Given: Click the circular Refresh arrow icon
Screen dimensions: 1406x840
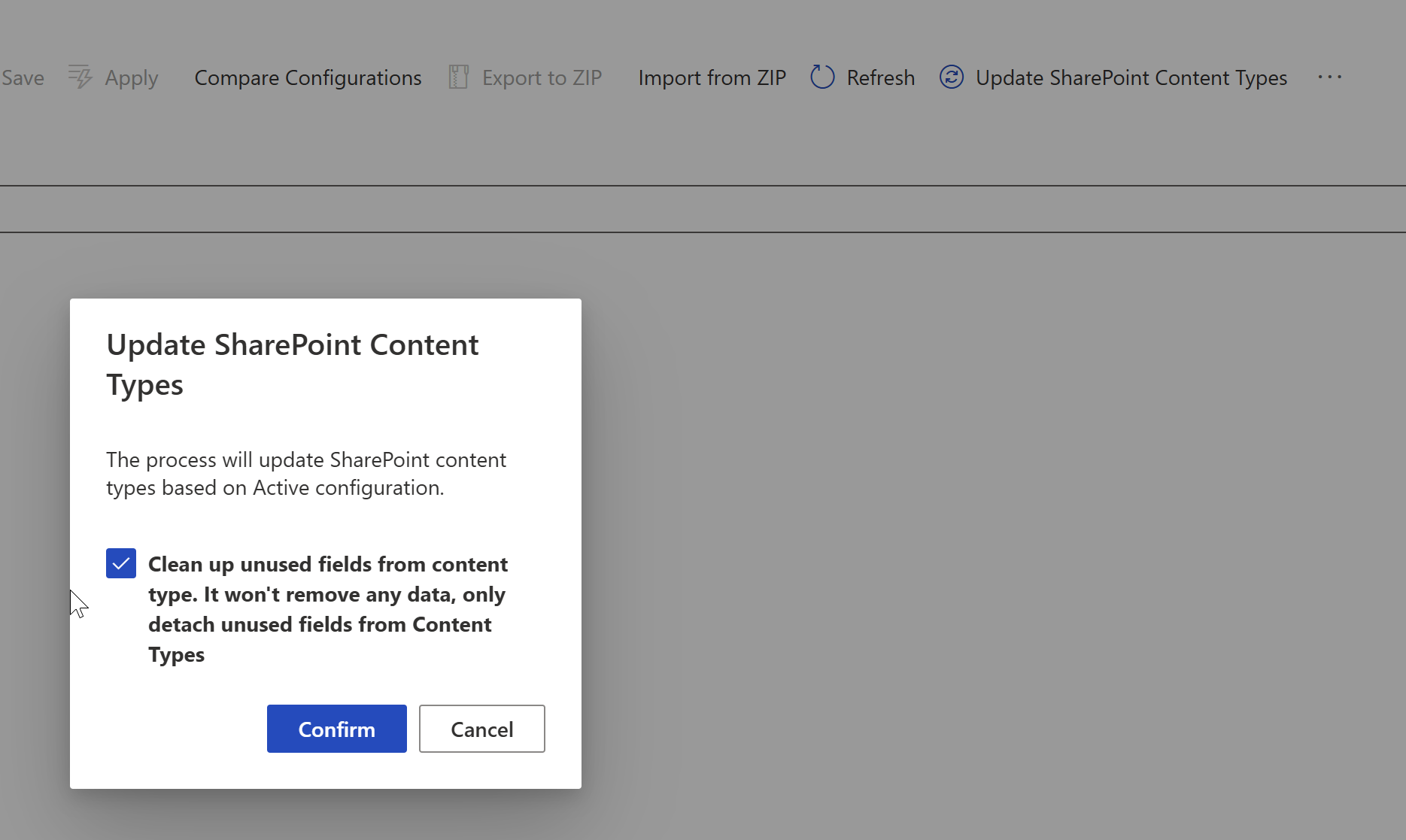Looking at the screenshot, I should [822, 77].
